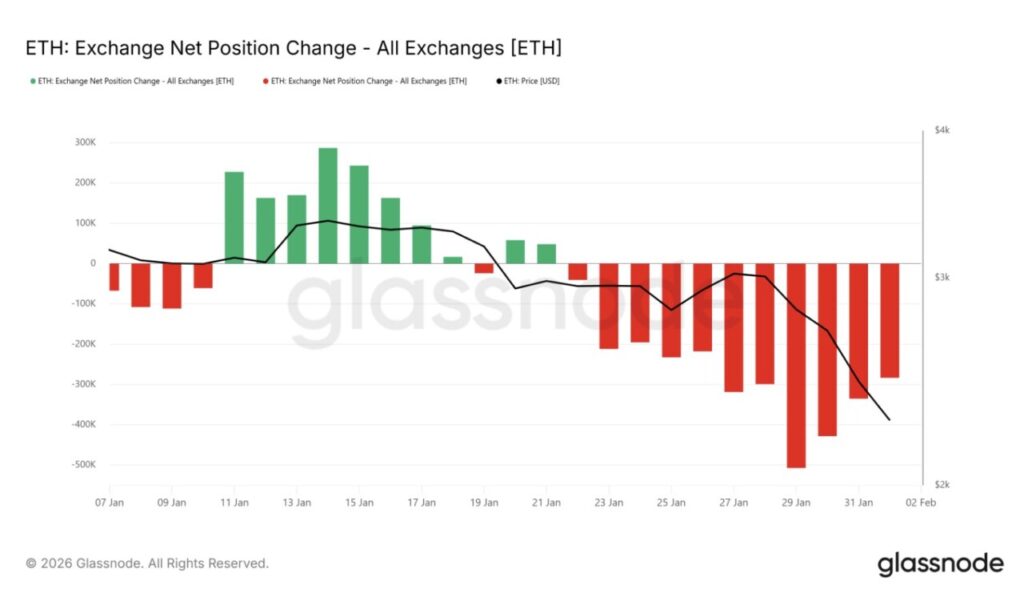Click the end point of the black price line
This screenshot has height=597, width=1024.
click(x=889, y=420)
